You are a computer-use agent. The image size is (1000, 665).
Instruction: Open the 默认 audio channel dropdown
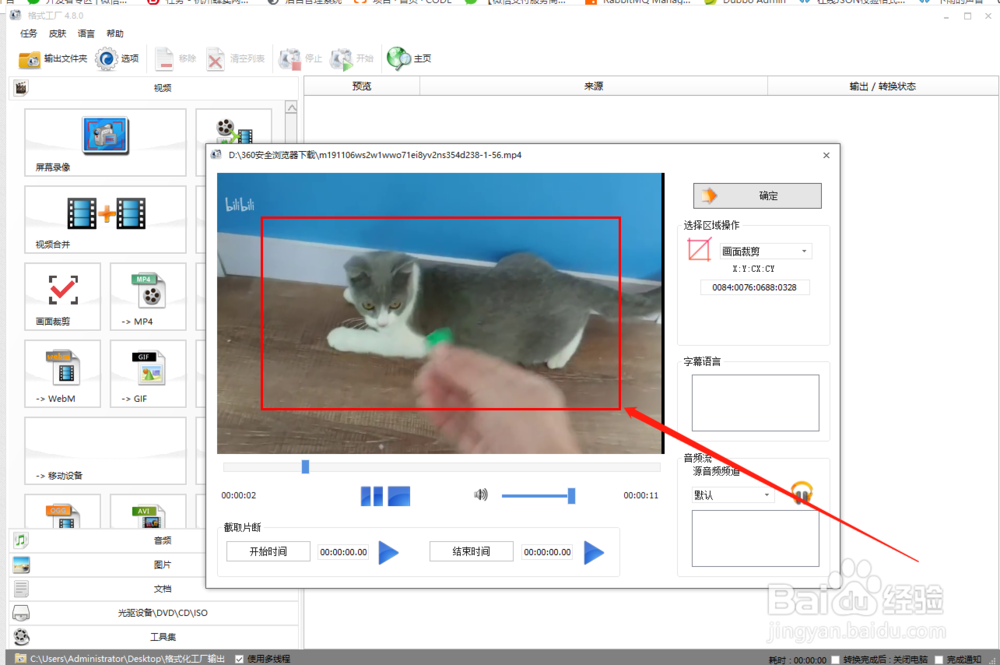[733, 495]
